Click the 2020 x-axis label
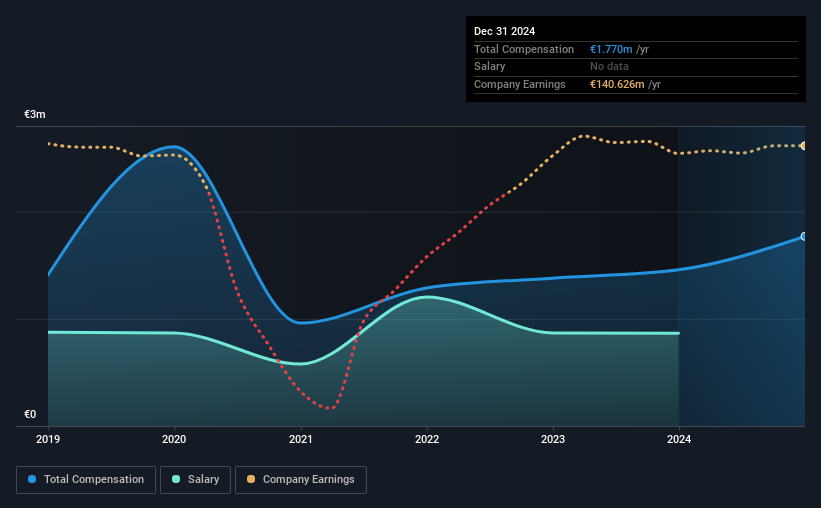The height and width of the screenshot is (508, 821). coord(174,439)
